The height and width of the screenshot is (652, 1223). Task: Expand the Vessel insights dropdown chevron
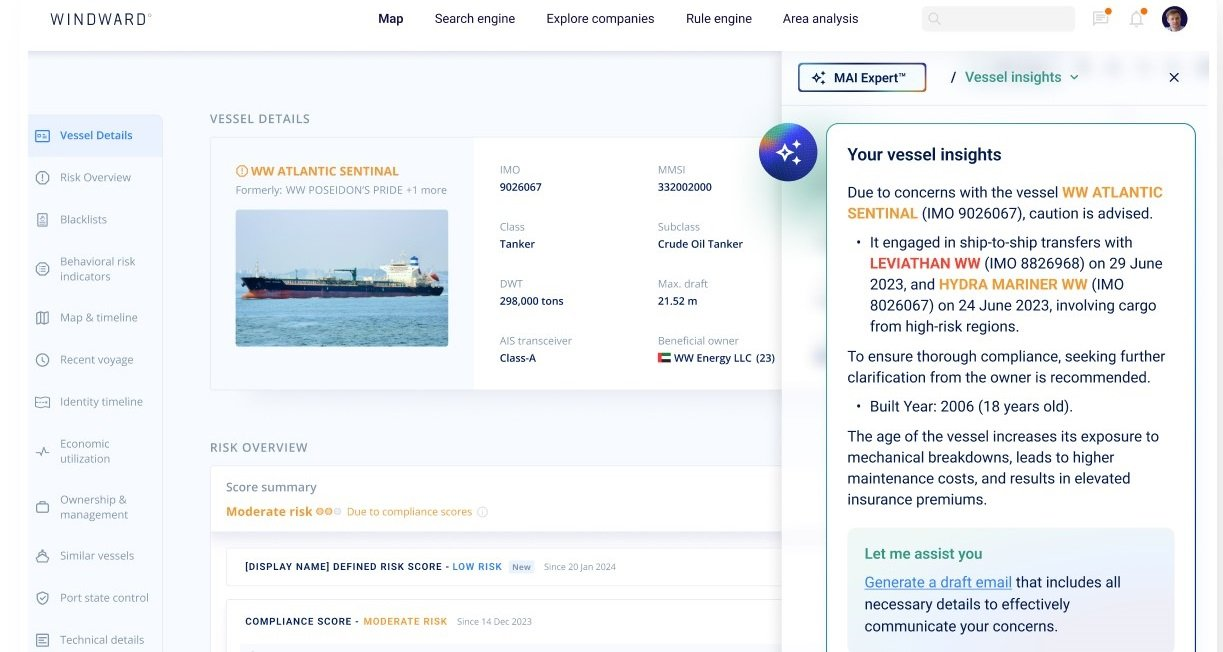[1075, 77]
